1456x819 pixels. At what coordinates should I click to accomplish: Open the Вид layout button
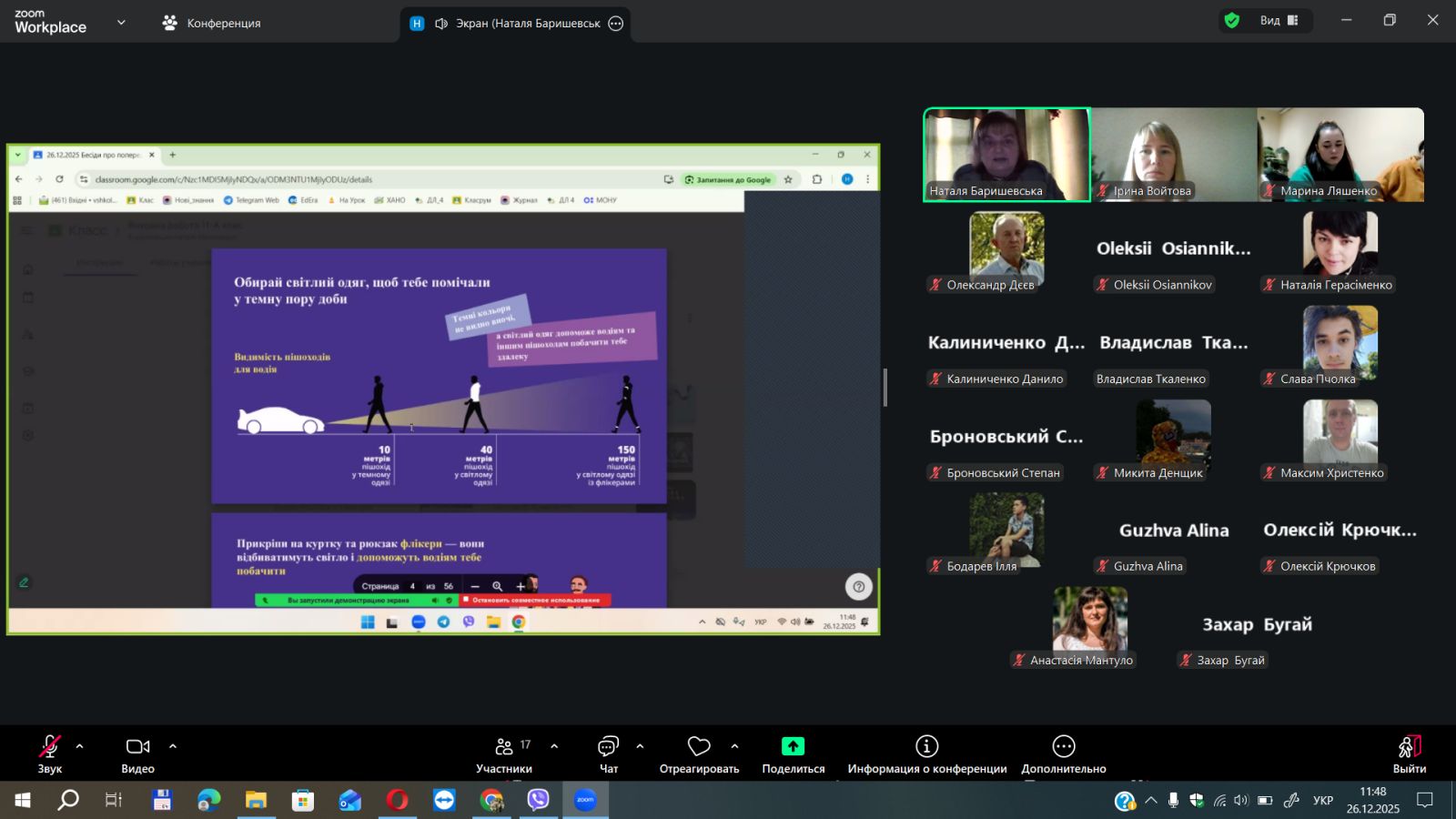(x=1279, y=21)
